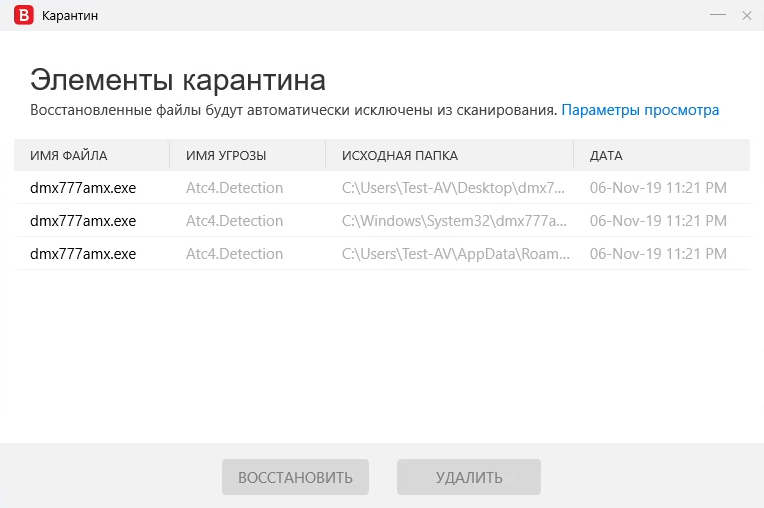Select the second dmx777amx.exe file entry
The width and height of the screenshot is (764, 508).
click(83, 220)
